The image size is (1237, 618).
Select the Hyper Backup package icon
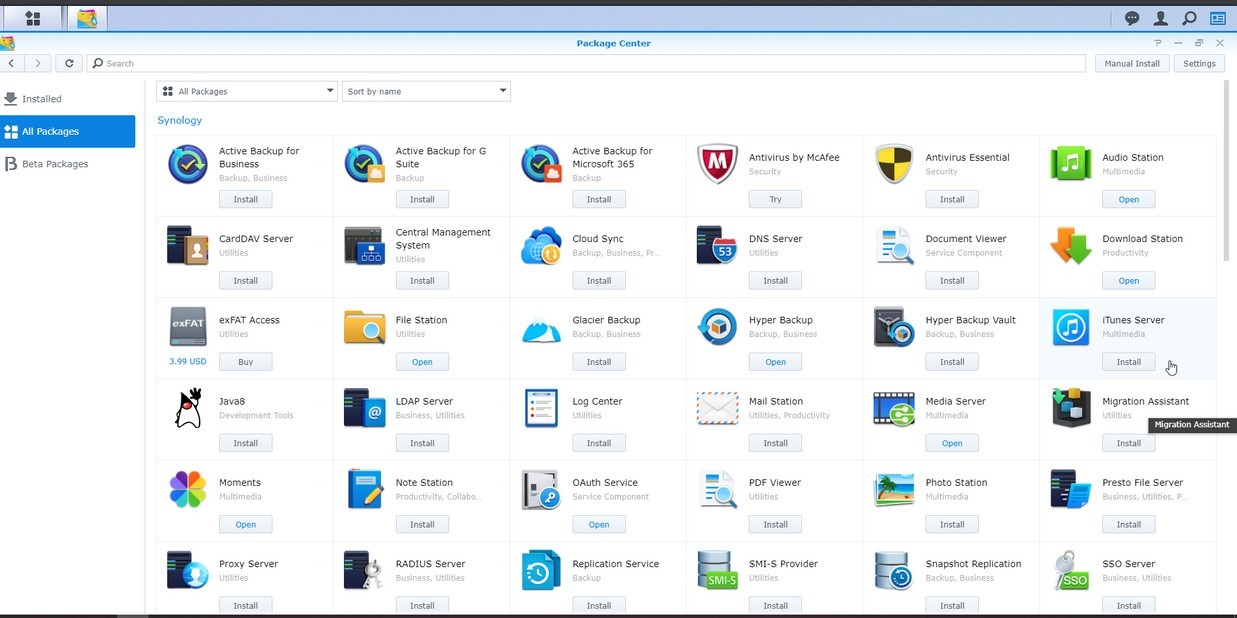(x=717, y=327)
